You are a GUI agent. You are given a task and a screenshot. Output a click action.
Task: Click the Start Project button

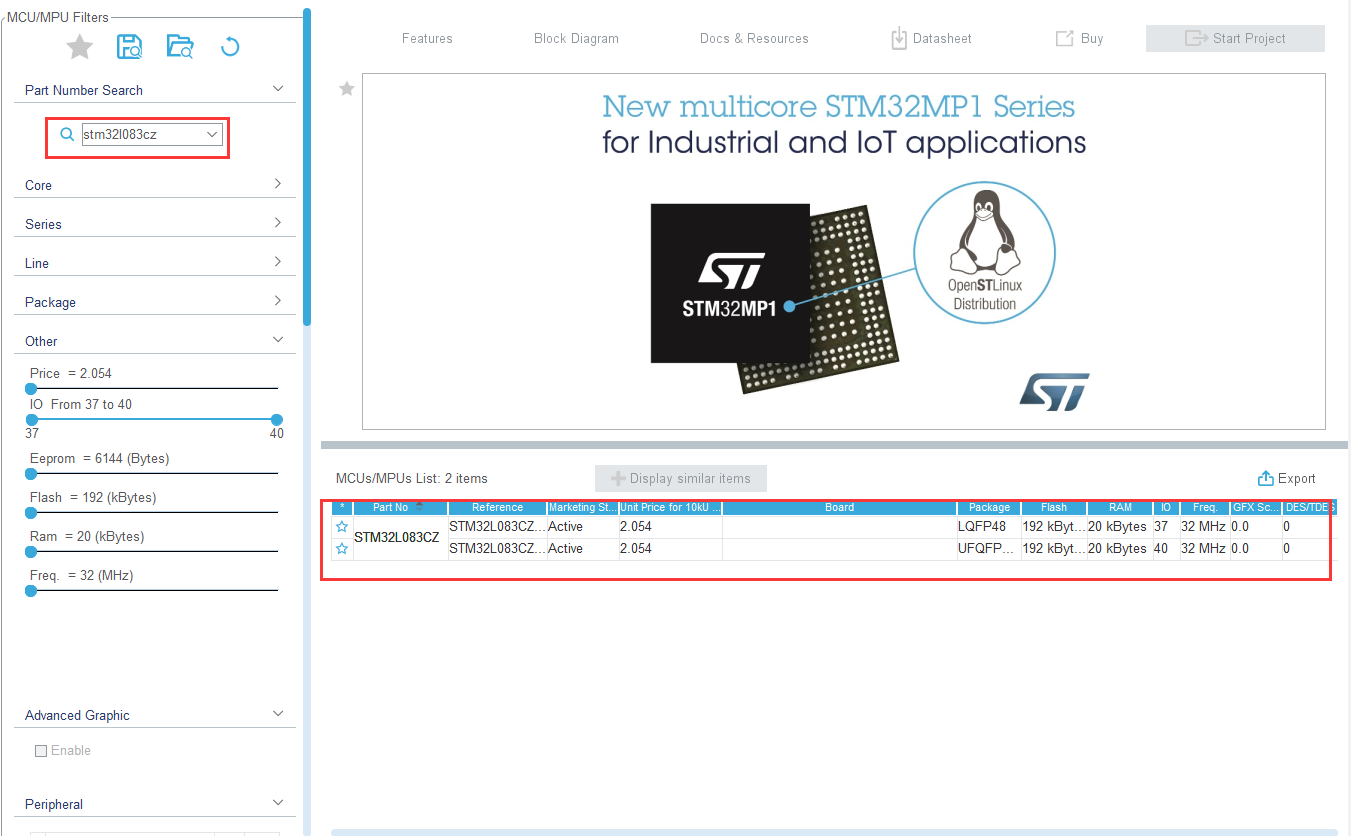1235,38
